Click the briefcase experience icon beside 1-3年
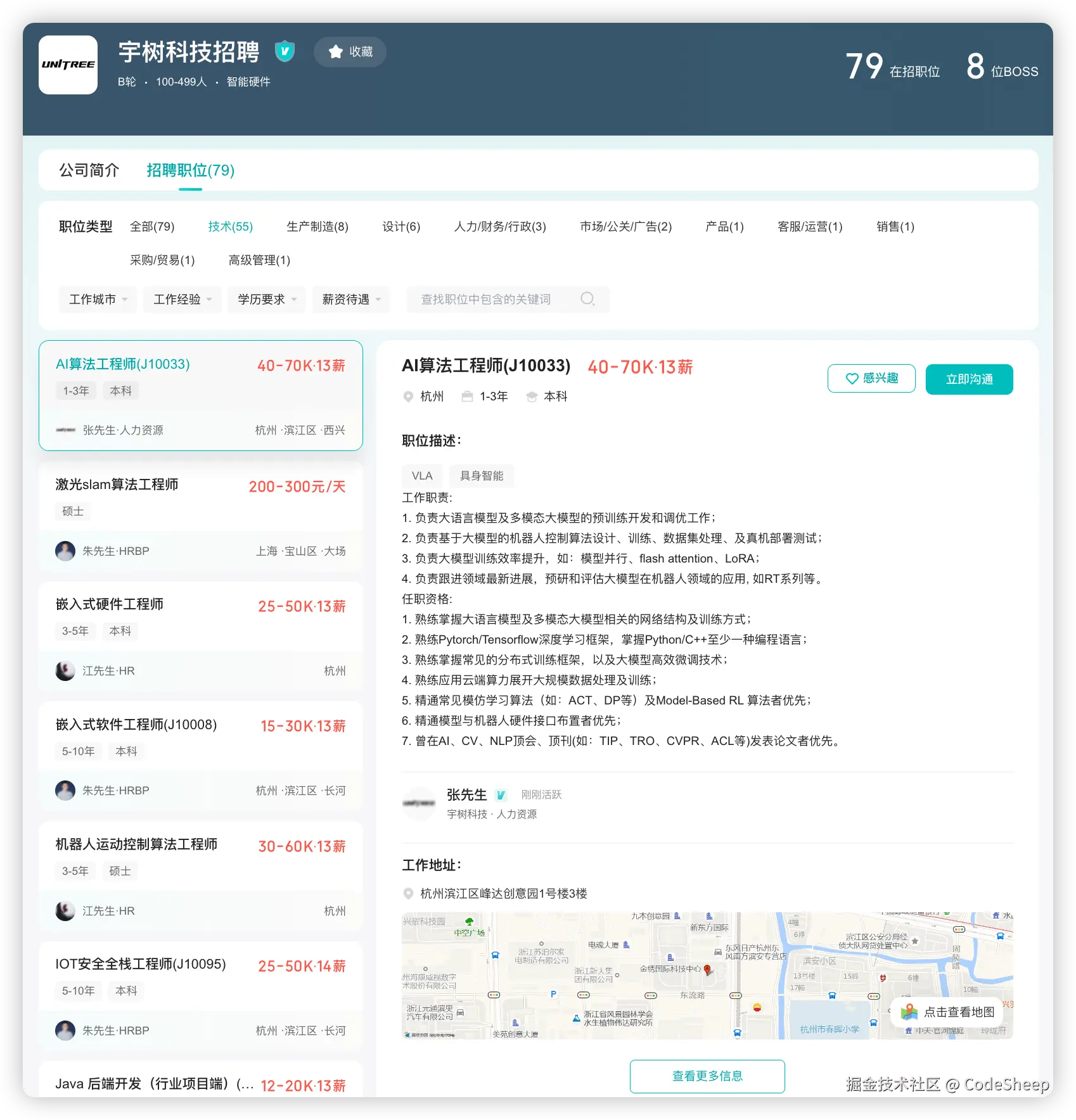Viewport: 1076px width, 1120px height. coord(468,397)
